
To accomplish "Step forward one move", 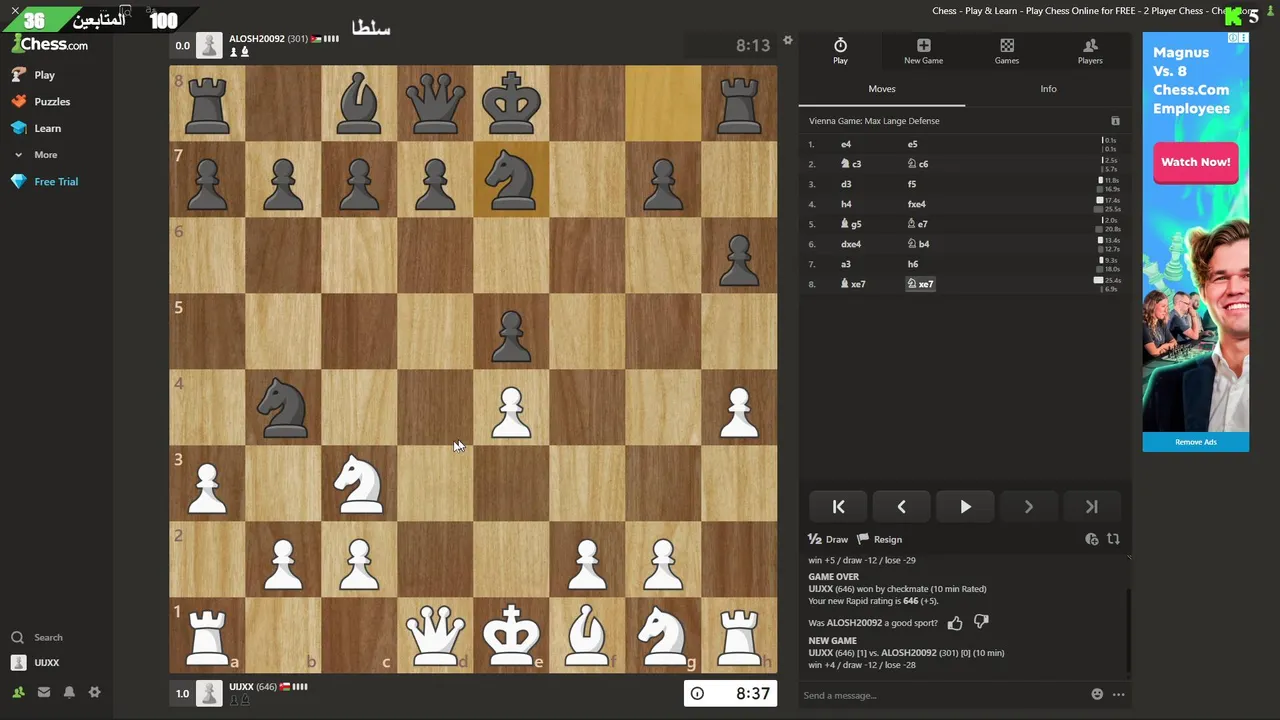I will point(1028,507).
